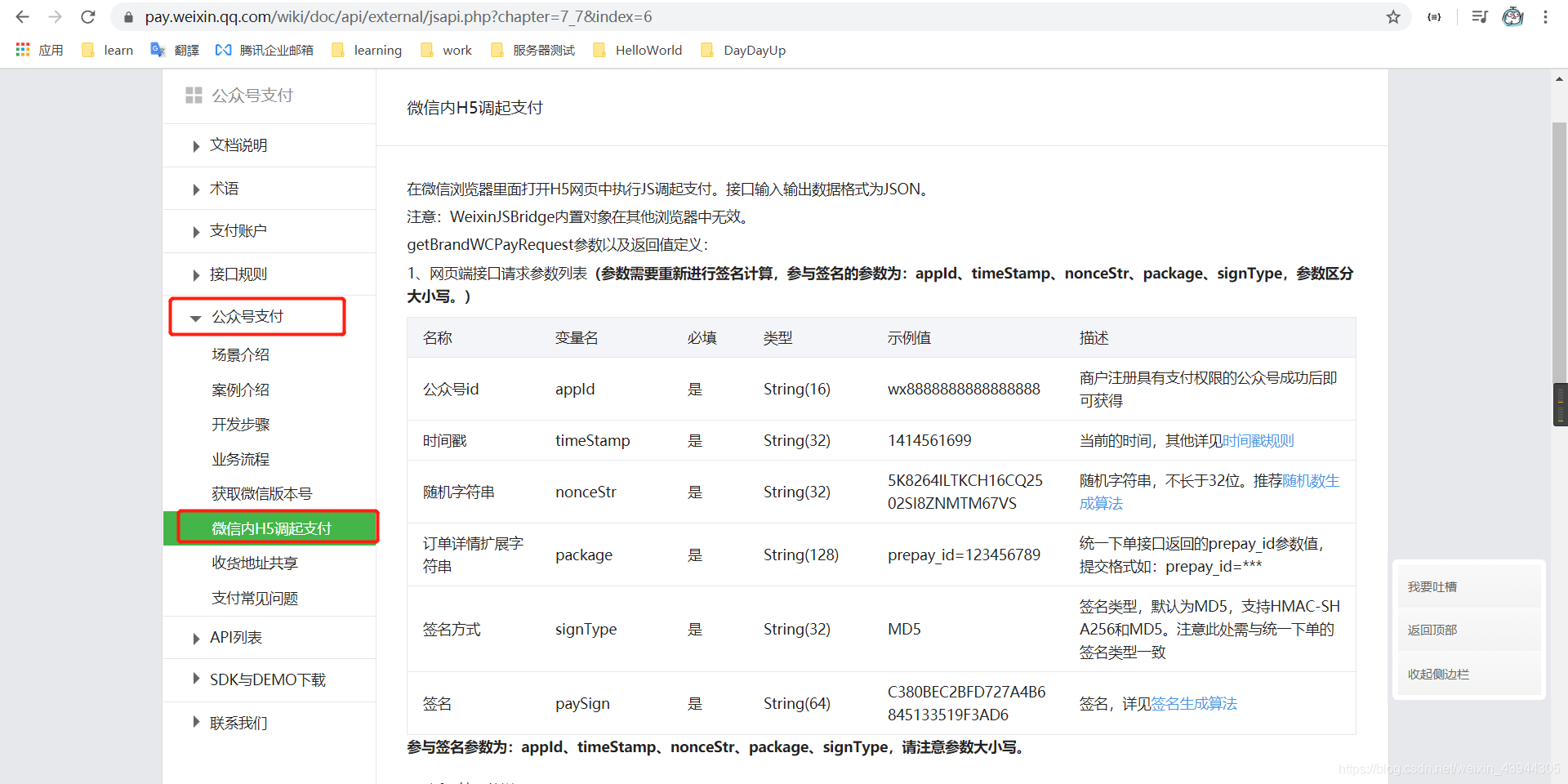The height and width of the screenshot is (784, 1568).
Task: Open 场景介绍 in the sidebar
Action: tap(240, 354)
